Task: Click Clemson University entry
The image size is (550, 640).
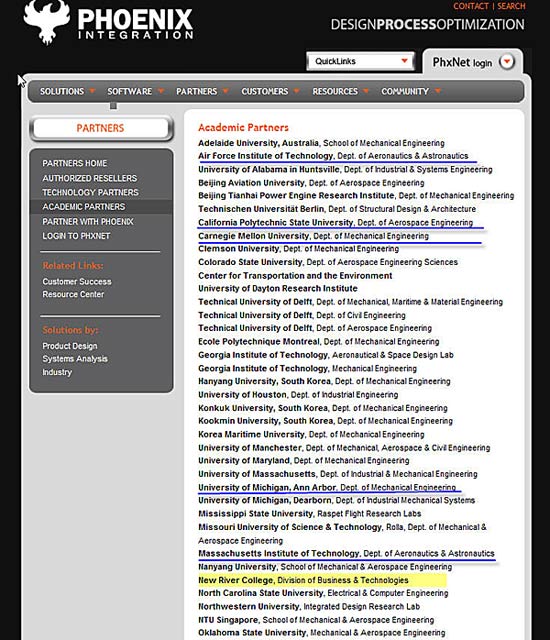Action: tap(298, 249)
